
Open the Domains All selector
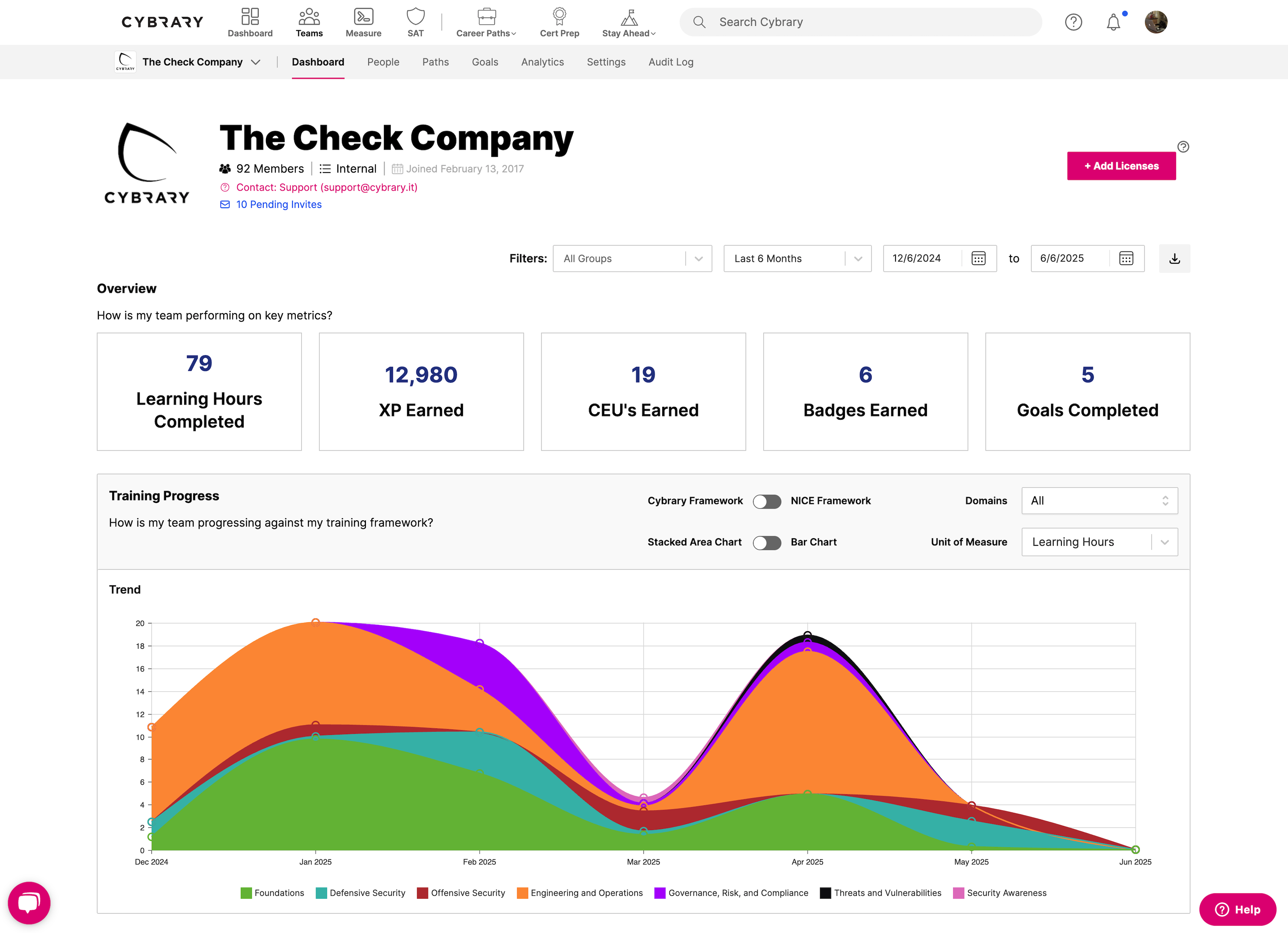pyautogui.click(x=1099, y=501)
